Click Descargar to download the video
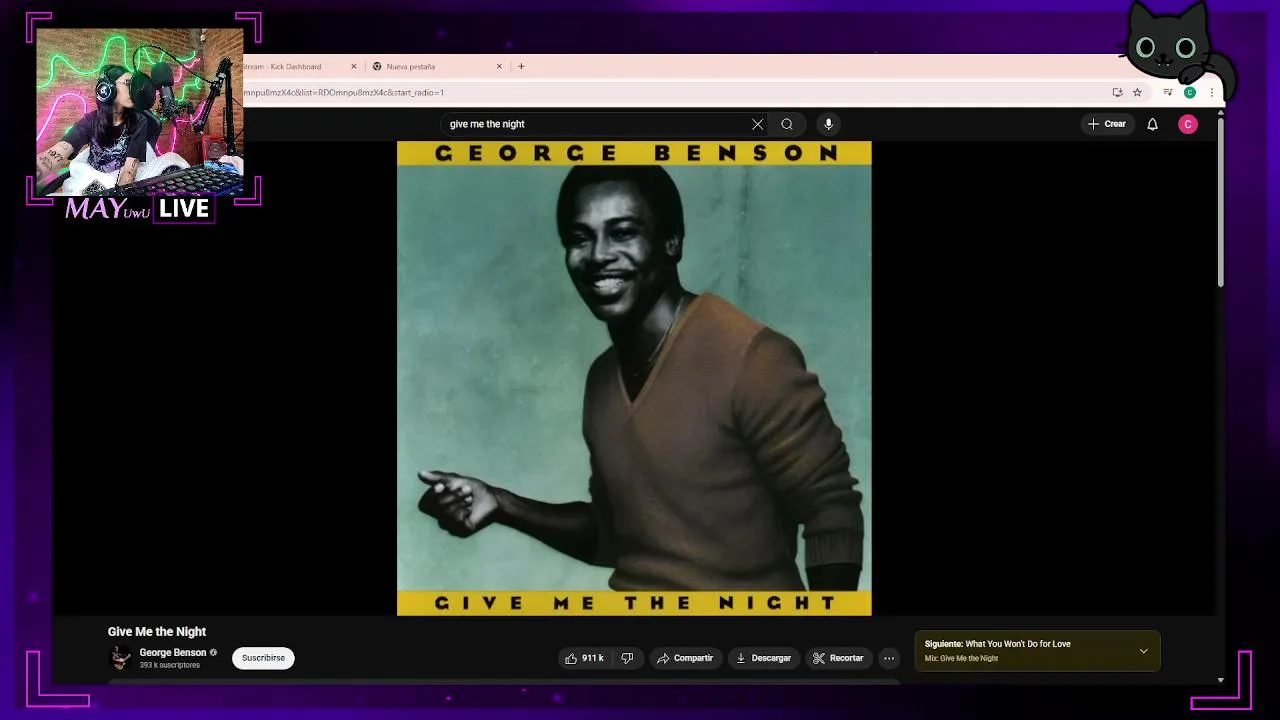1280x720 pixels. click(763, 658)
